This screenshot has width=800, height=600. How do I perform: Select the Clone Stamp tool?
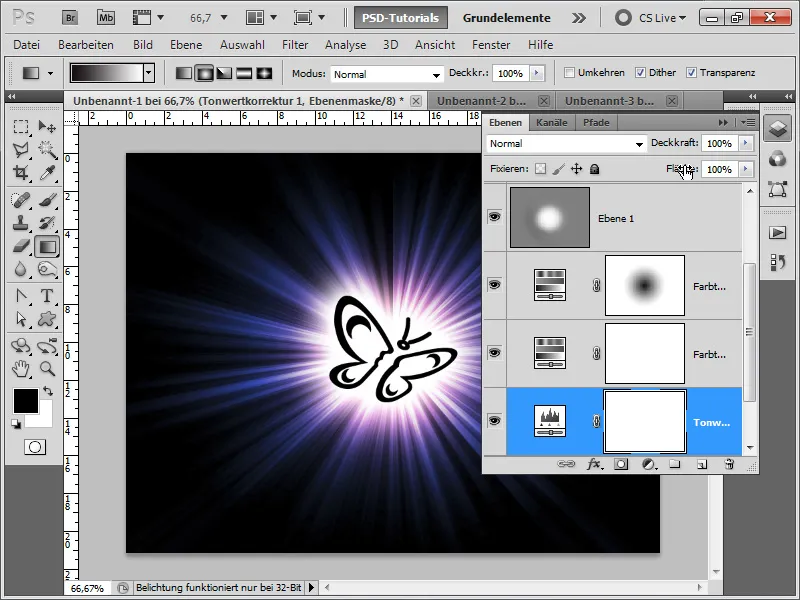tap(21, 223)
